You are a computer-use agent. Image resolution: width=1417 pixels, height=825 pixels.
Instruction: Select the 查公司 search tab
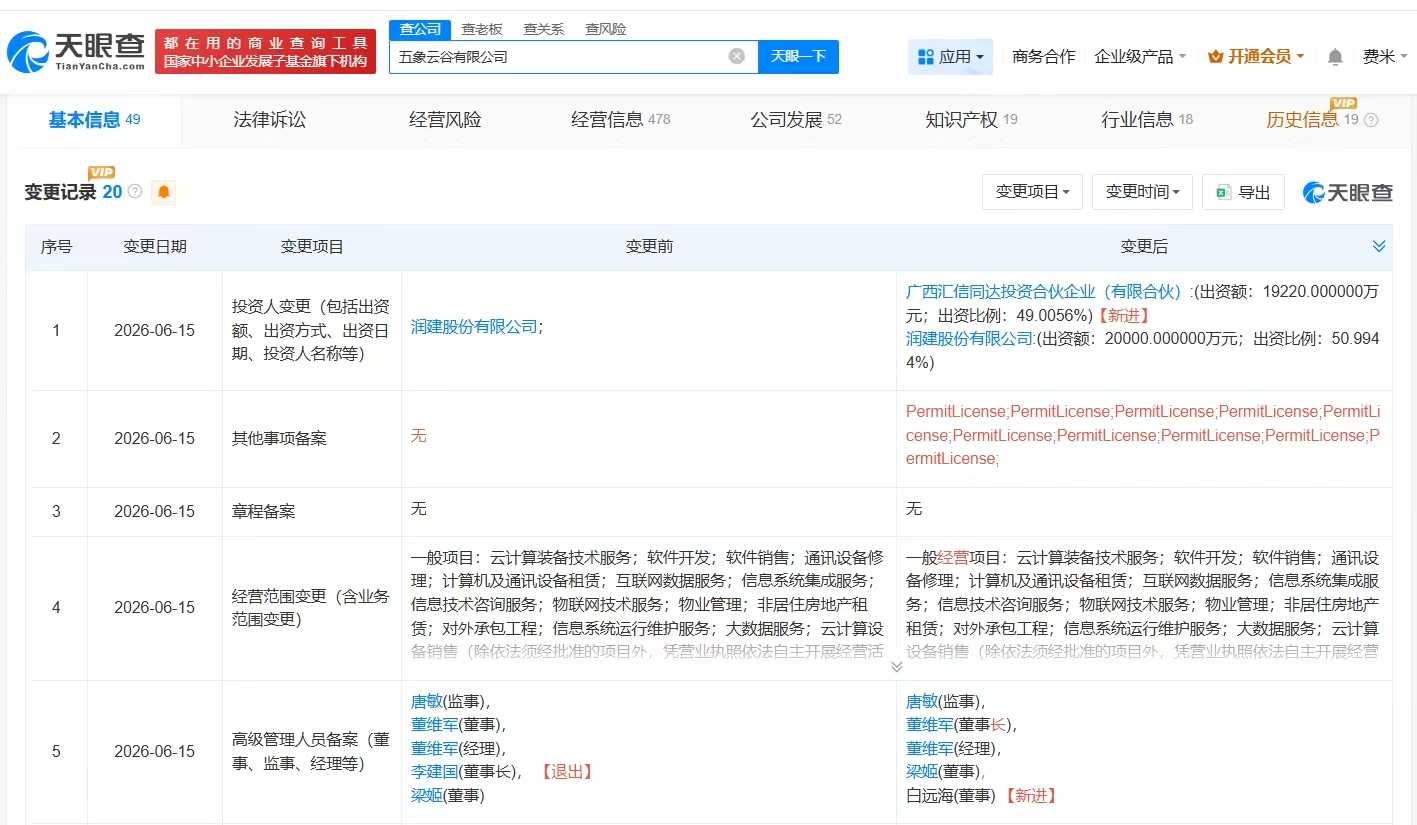pos(420,29)
